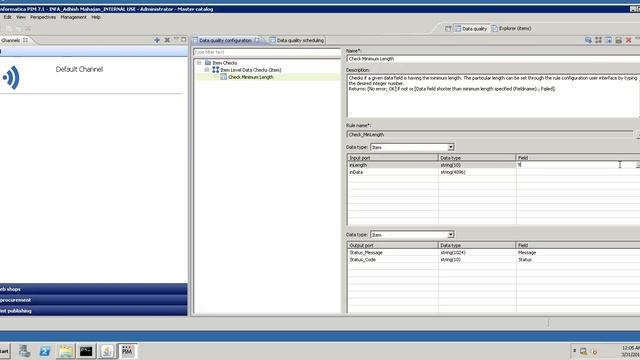The width and height of the screenshot is (640, 360).
Task: Open the View menu
Action: pyautogui.click(x=21, y=17)
